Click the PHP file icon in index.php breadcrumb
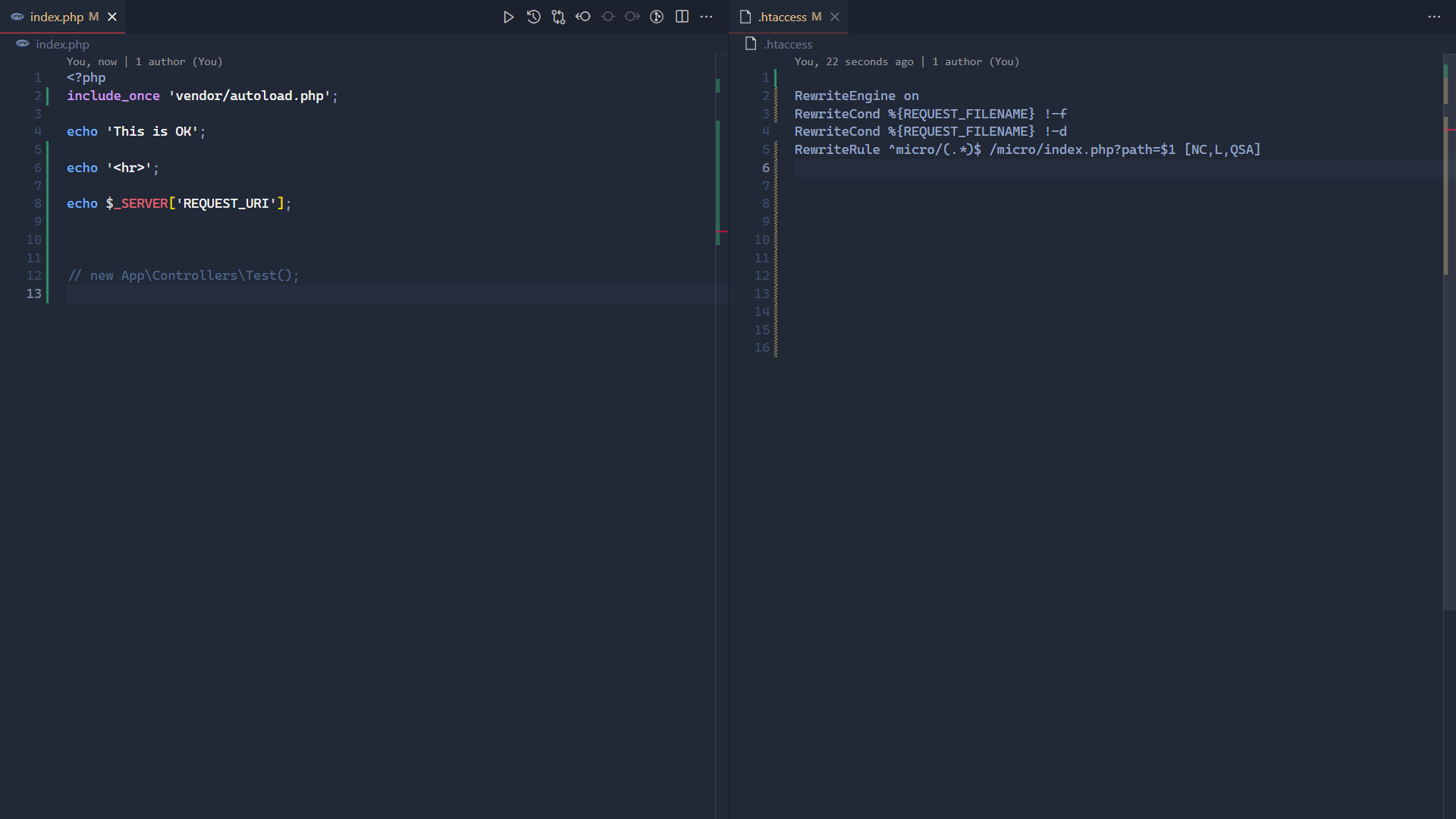 click(x=23, y=44)
